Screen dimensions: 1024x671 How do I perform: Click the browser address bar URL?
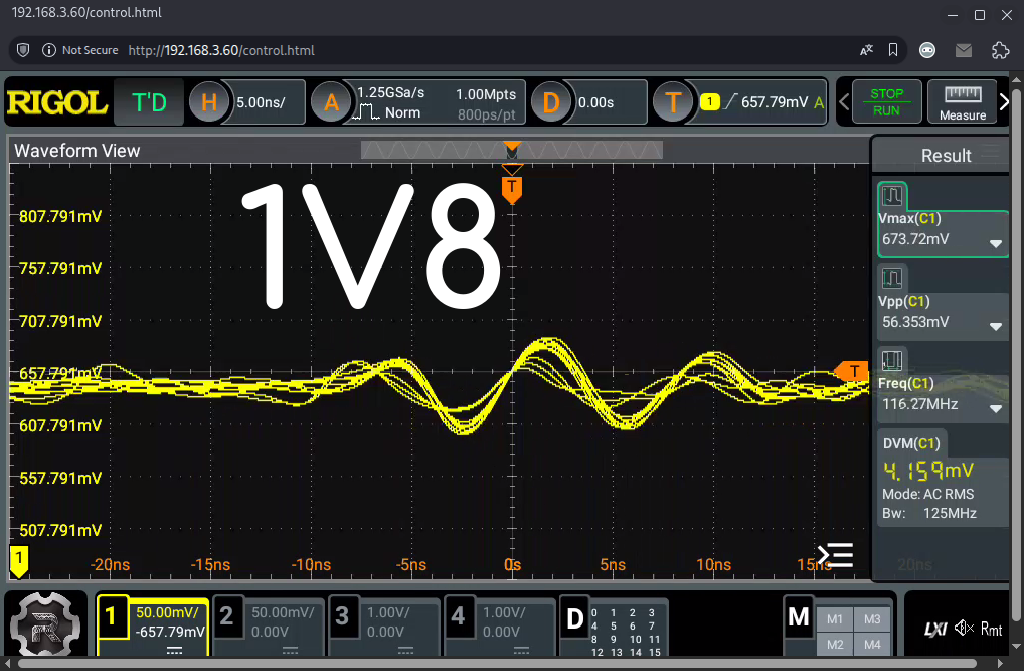221,50
